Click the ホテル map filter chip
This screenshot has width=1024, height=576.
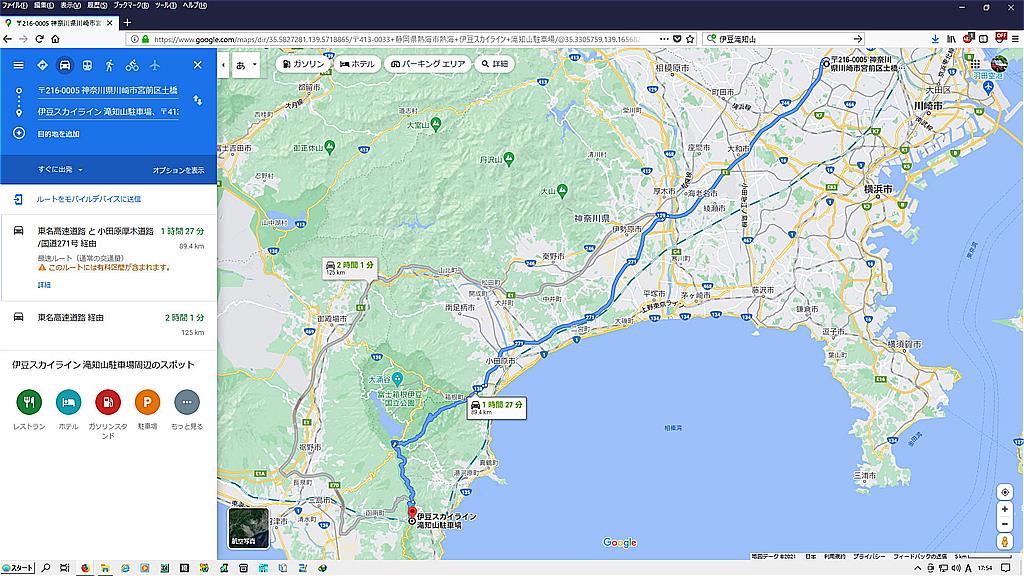tap(357, 64)
